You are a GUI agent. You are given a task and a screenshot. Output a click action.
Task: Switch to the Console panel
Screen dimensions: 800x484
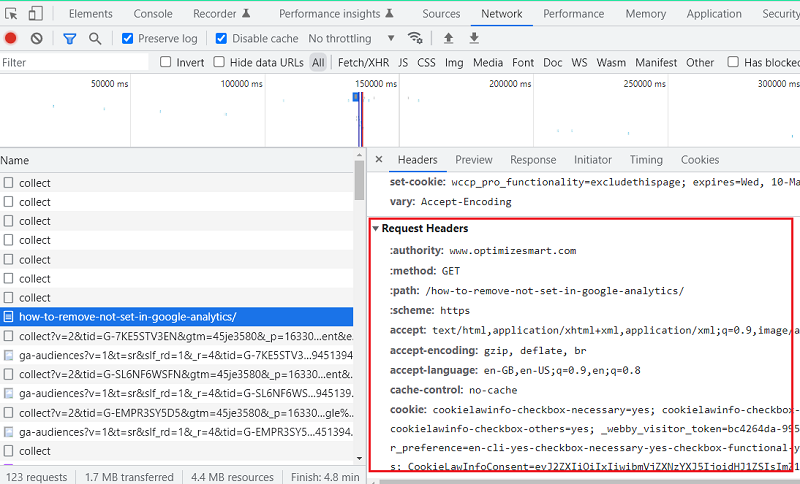[153, 14]
